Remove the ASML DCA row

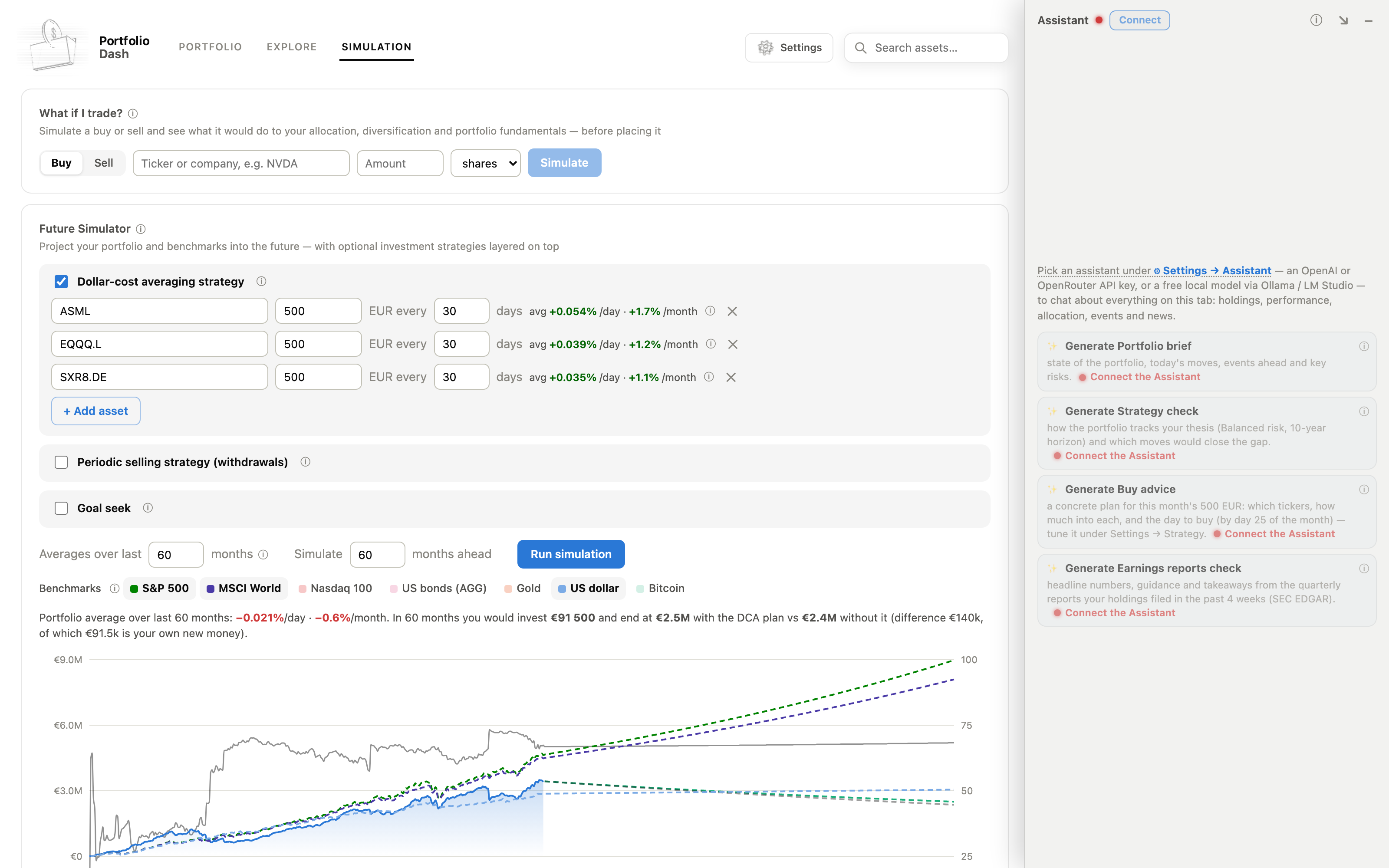coord(732,311)
